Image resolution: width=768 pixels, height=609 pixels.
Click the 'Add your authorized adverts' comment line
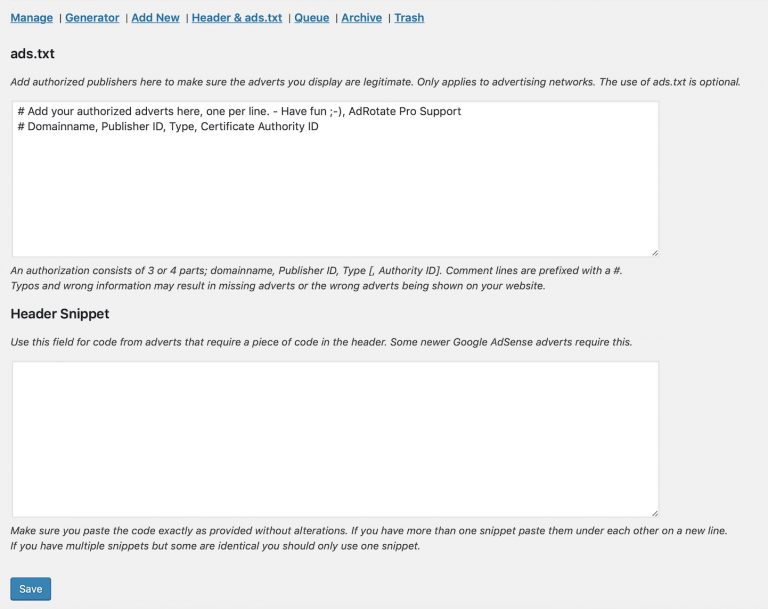(239, 112)
